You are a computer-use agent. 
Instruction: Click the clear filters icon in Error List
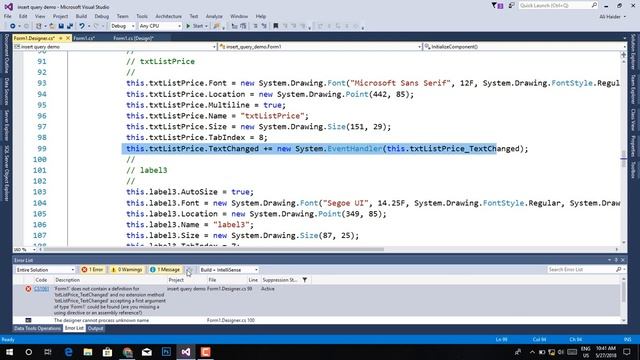pos(189,270)
